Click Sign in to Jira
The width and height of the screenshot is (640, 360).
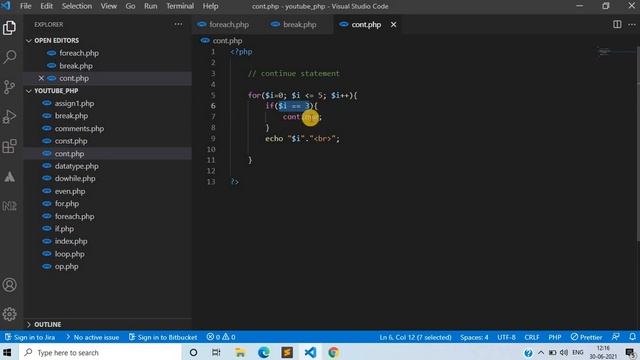pyautogui.click(x=30, y=337)
